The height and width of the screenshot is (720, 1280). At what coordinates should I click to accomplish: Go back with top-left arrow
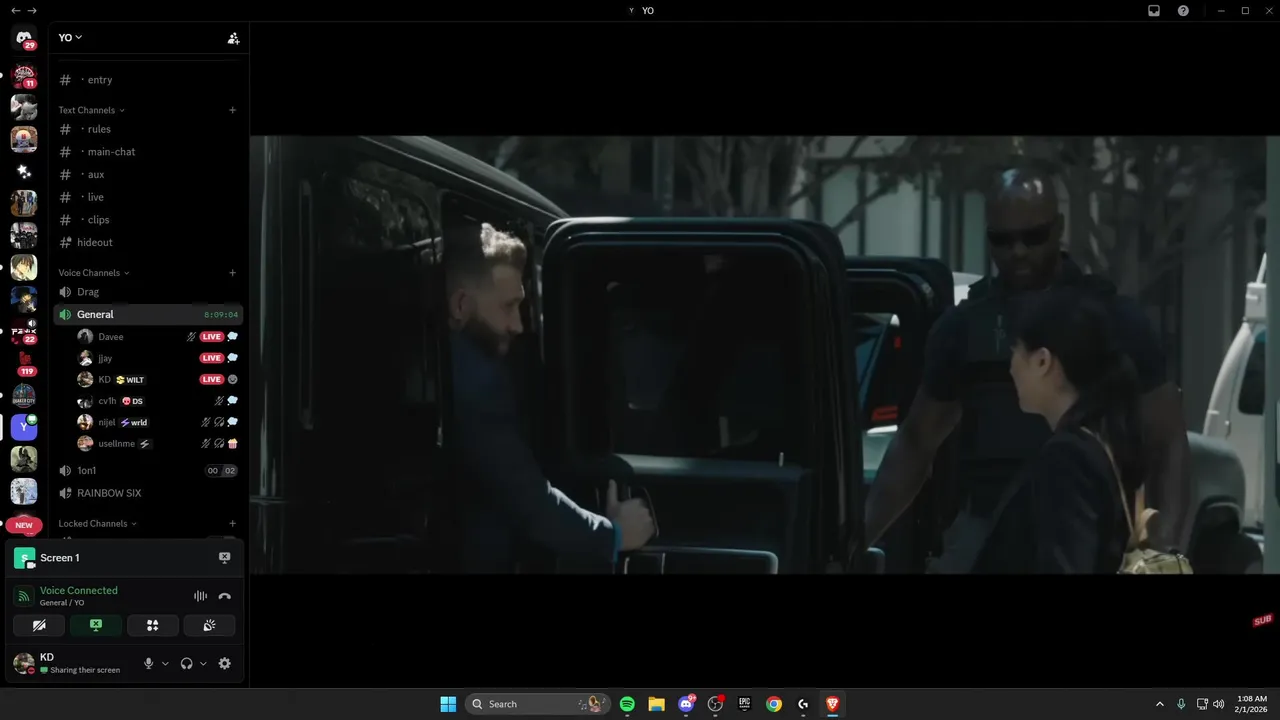click(x=15, y=10)
